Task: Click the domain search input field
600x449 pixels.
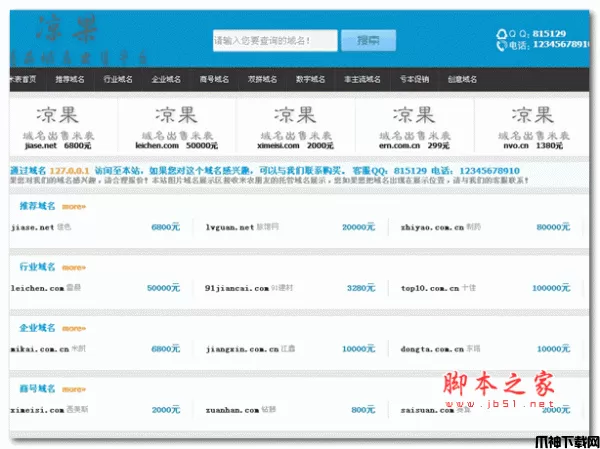Action: tap(275, 41)
